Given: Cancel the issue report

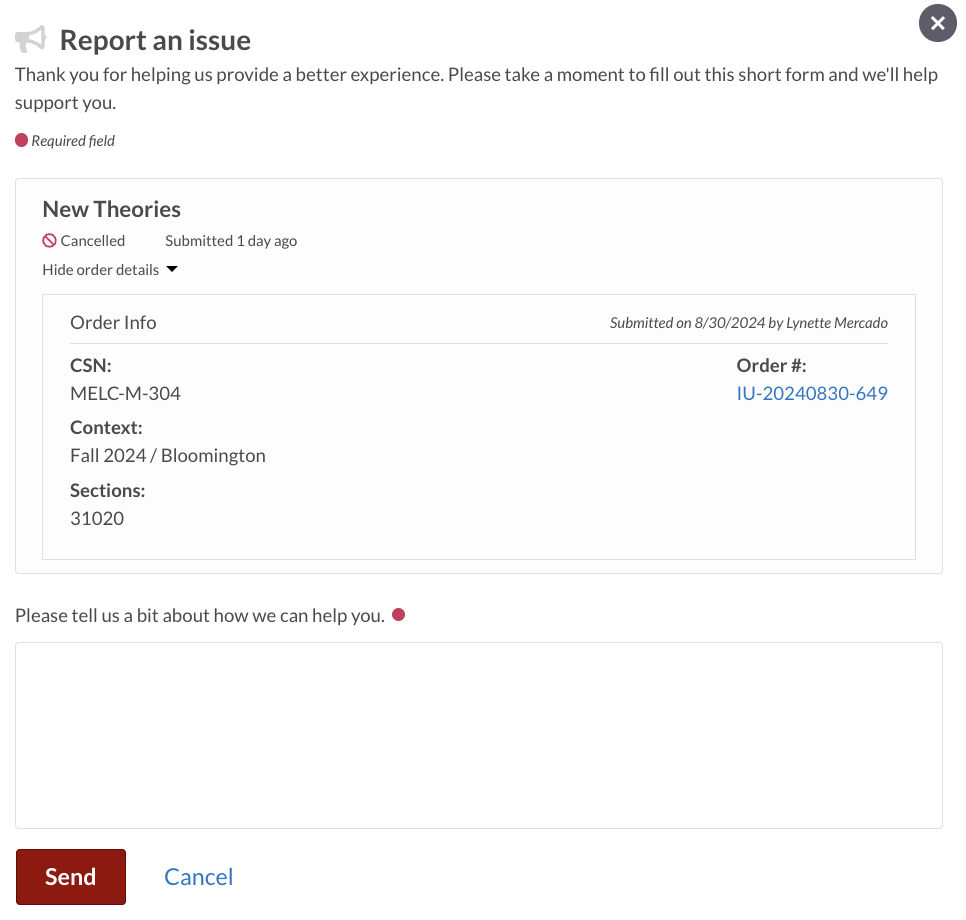Looking at the screenshot, I should tap(198, 876).
